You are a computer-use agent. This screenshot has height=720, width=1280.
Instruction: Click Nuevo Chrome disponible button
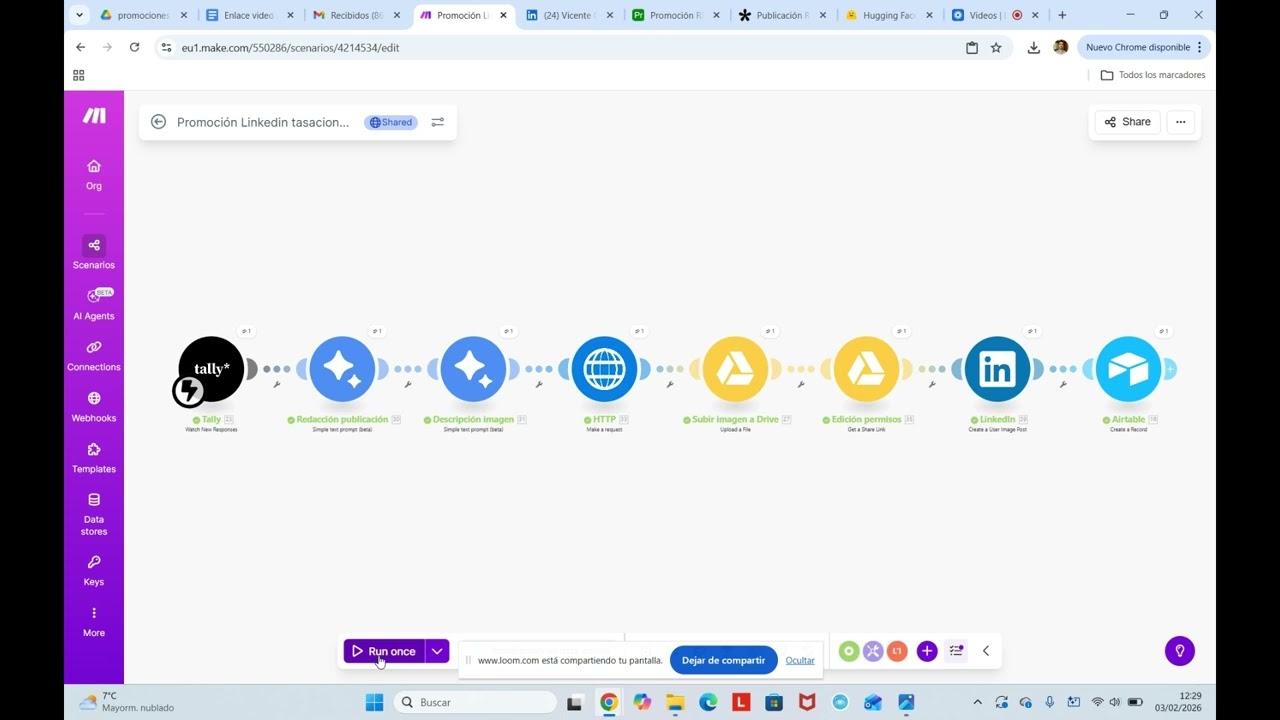[x=1144, y=47]
